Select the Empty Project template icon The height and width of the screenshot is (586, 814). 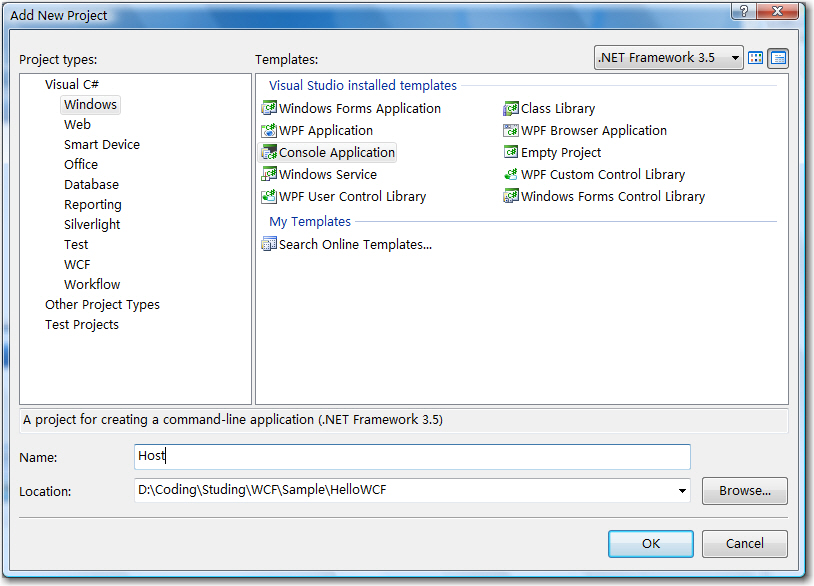tap(511, 152)
